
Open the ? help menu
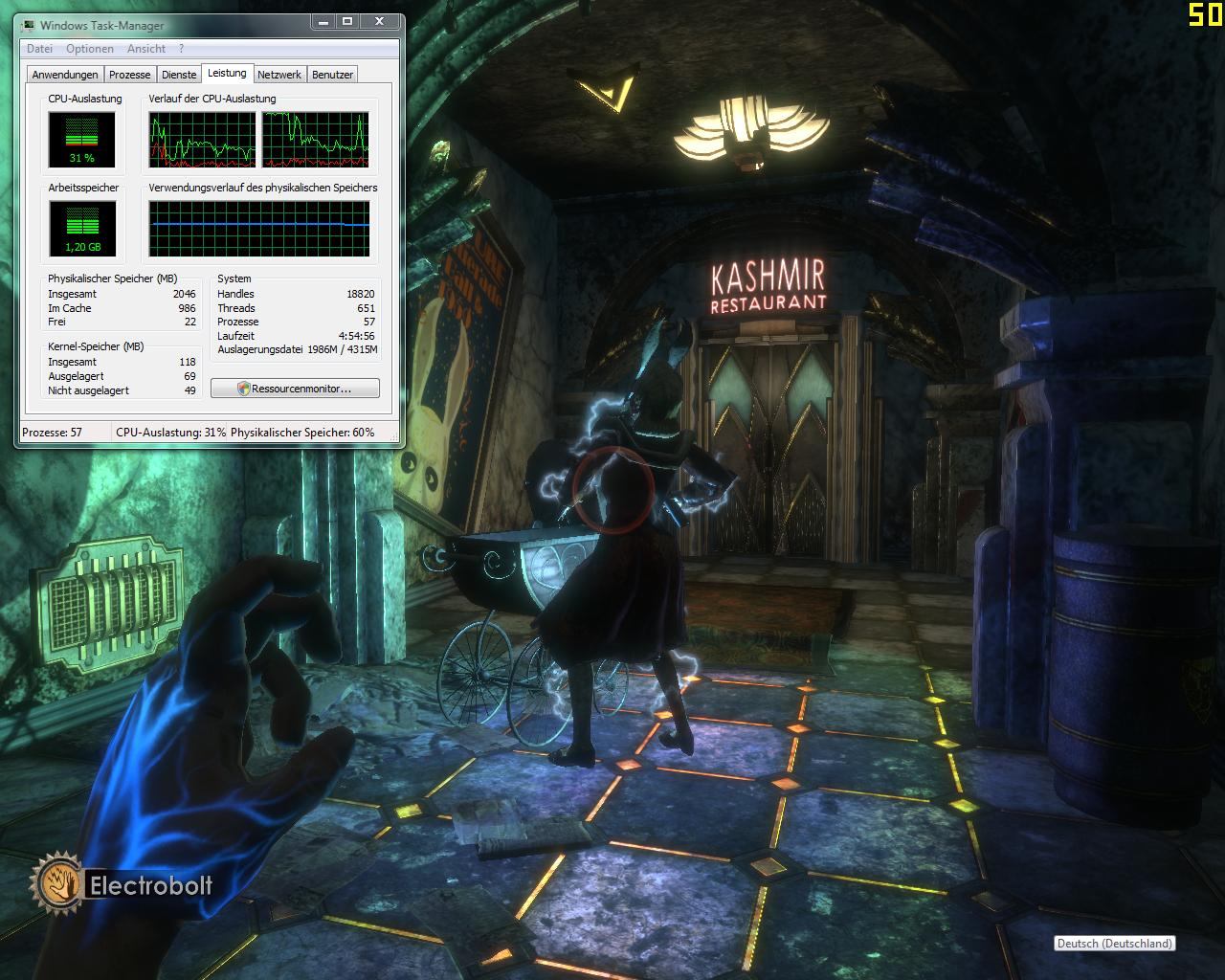(181, 49)
